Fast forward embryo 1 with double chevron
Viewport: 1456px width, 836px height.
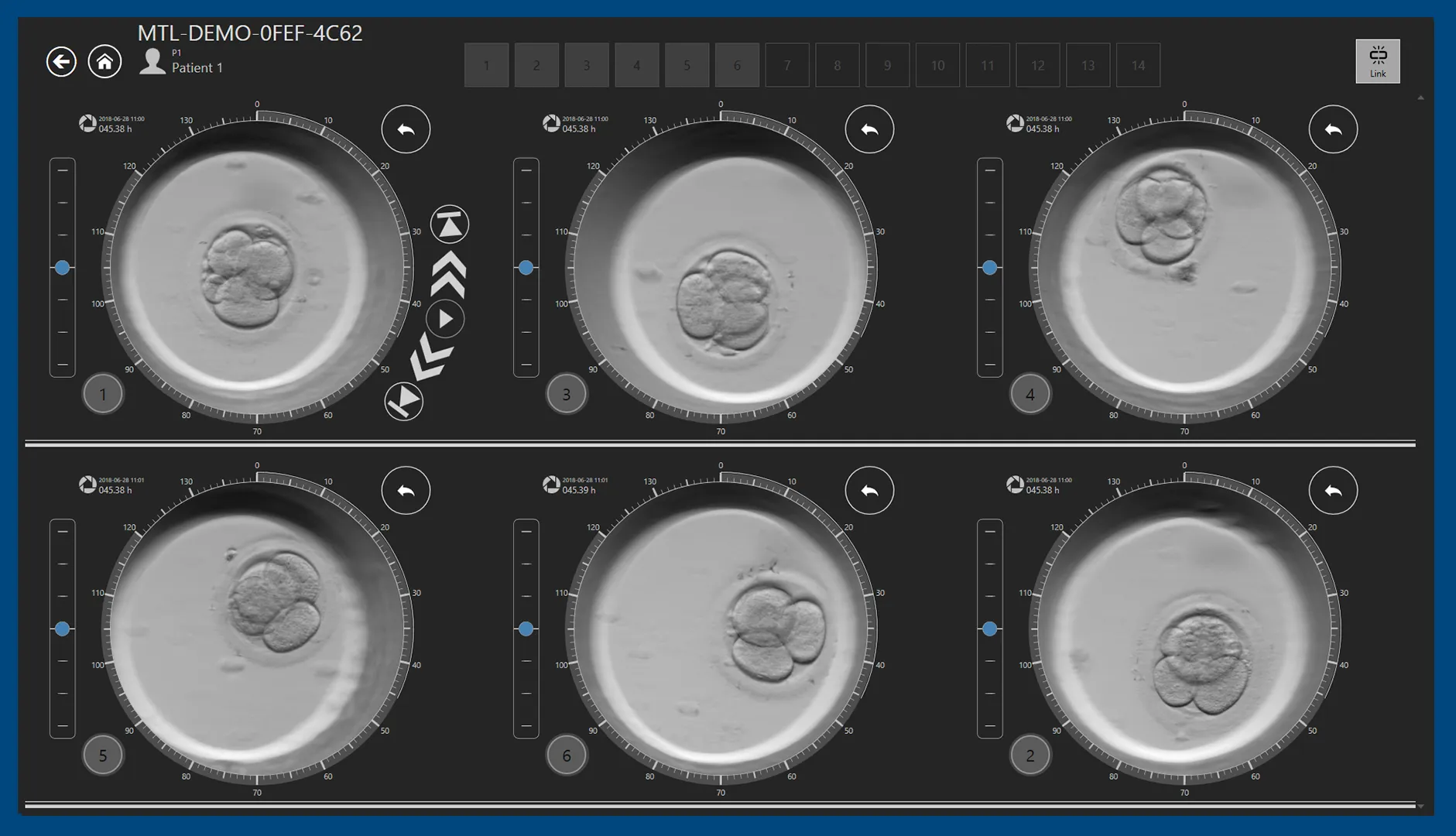coord(449,273)
